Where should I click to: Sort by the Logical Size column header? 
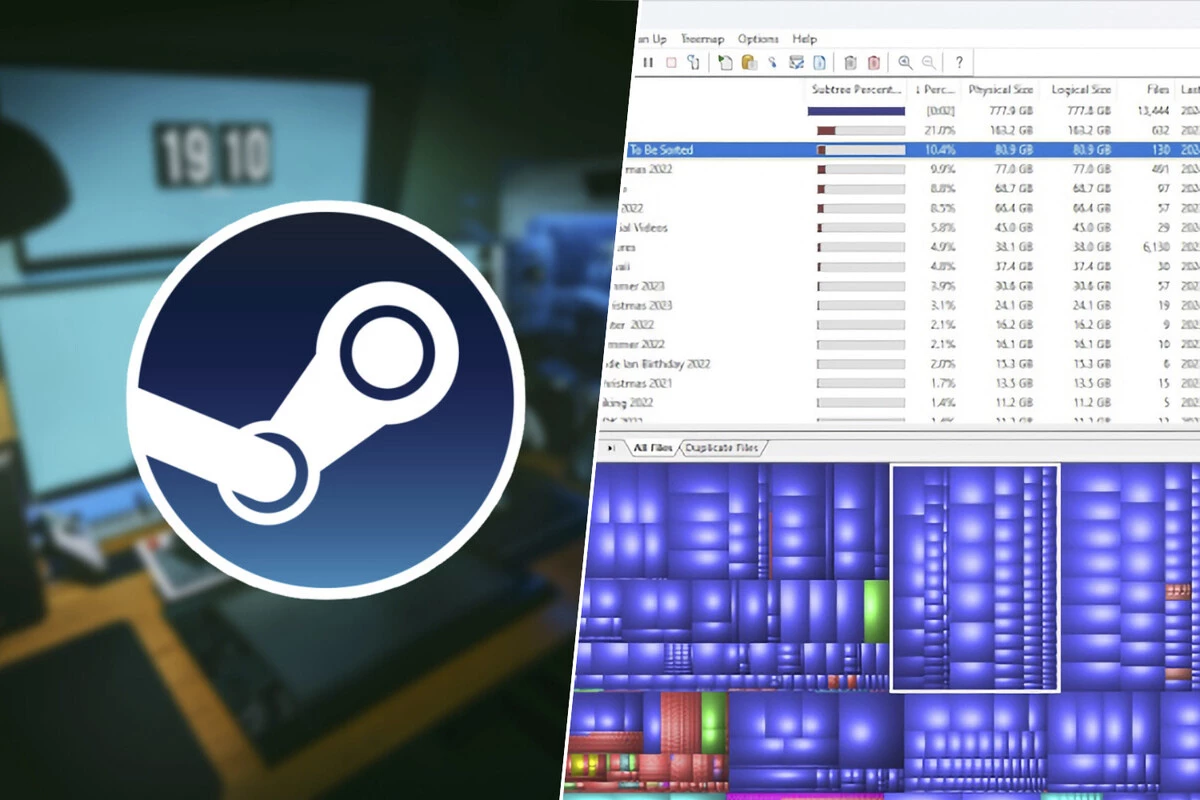(1080, 90)
